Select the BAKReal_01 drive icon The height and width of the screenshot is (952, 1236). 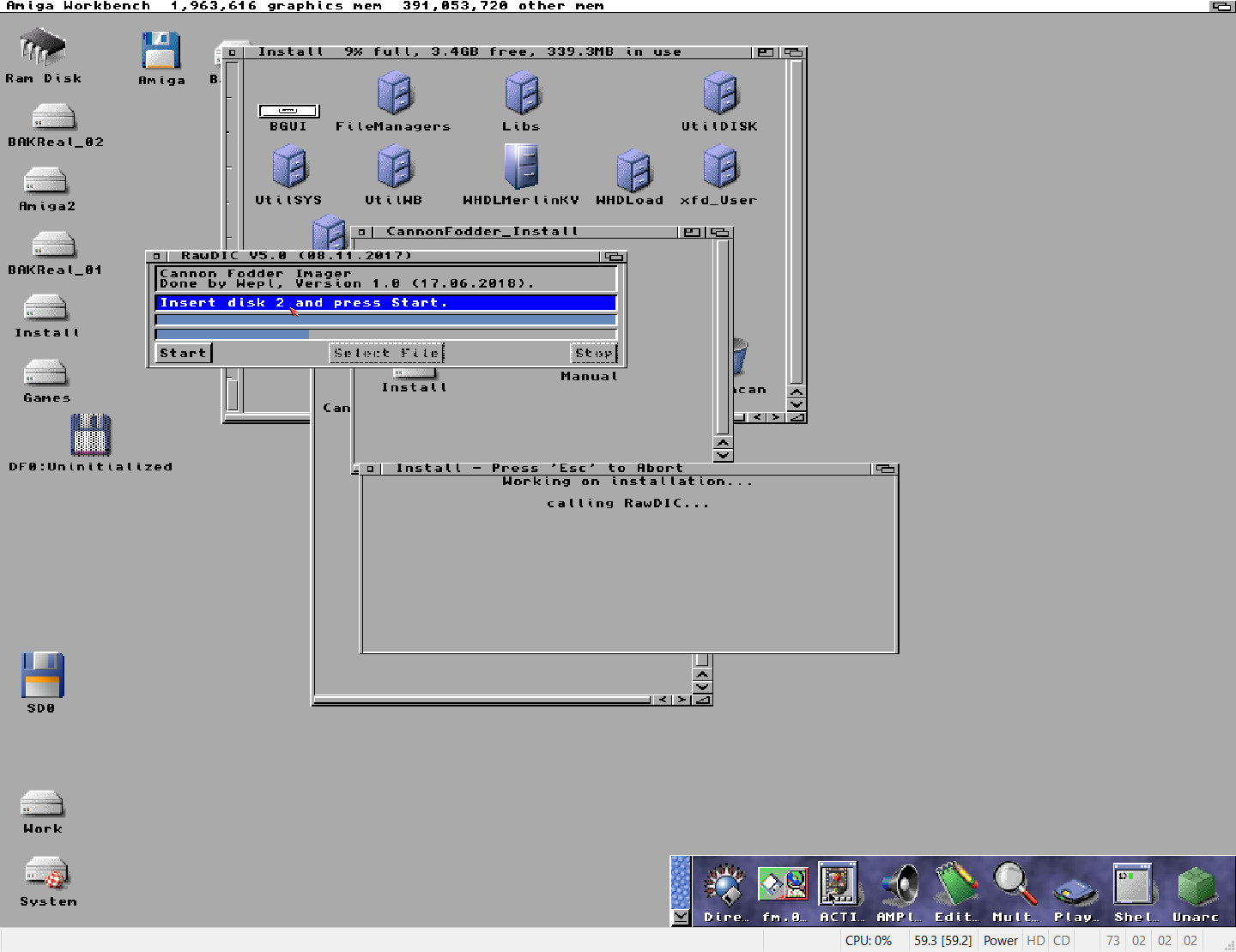tap(53, 245)
